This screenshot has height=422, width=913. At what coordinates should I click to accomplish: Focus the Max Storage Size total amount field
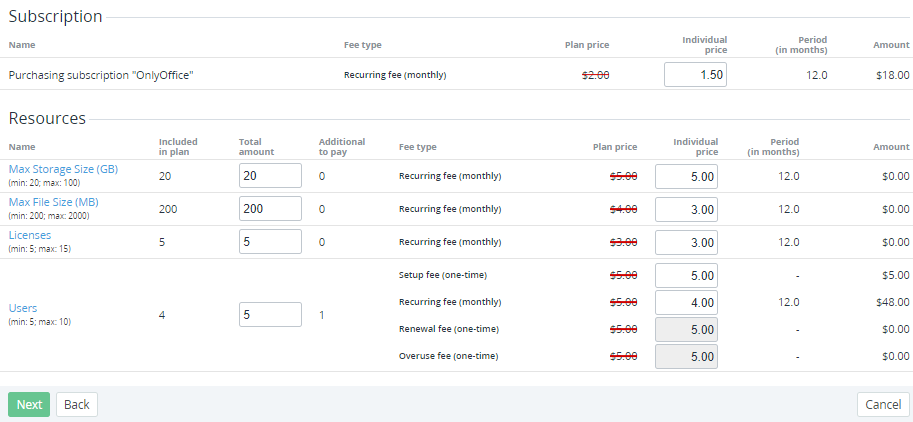(x=270, y=176)
